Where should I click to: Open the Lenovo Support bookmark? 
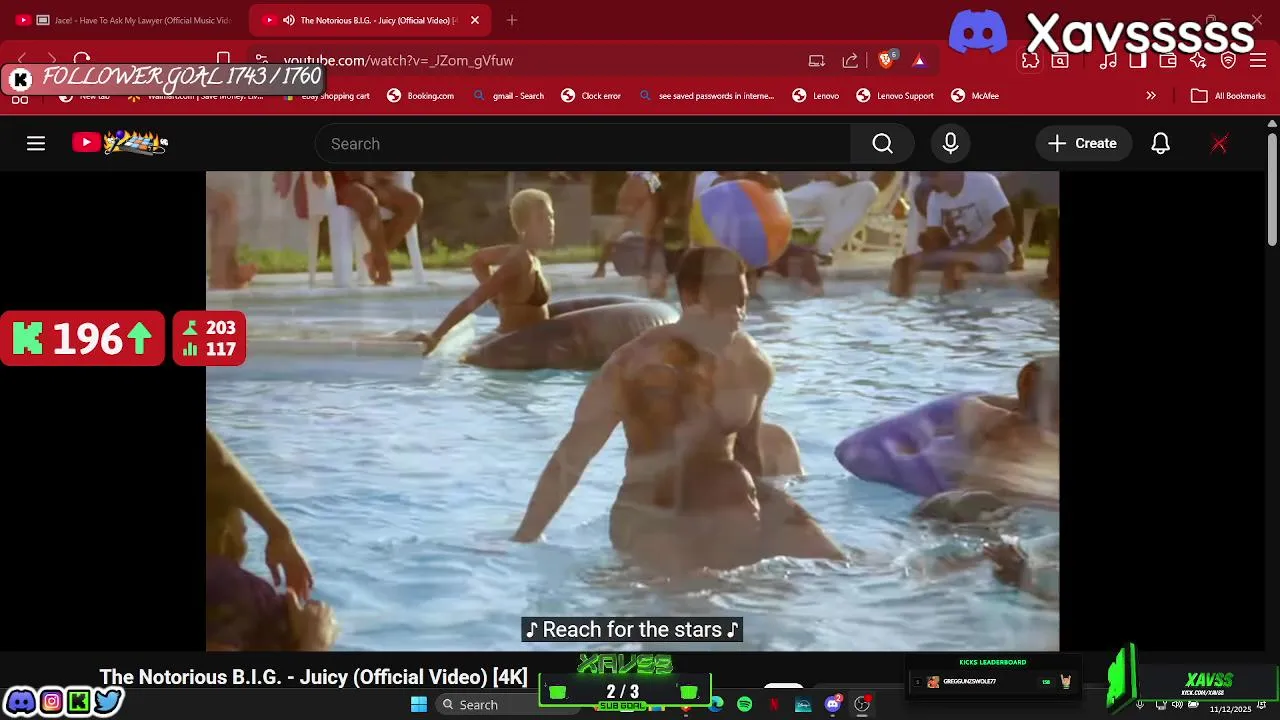896,96
